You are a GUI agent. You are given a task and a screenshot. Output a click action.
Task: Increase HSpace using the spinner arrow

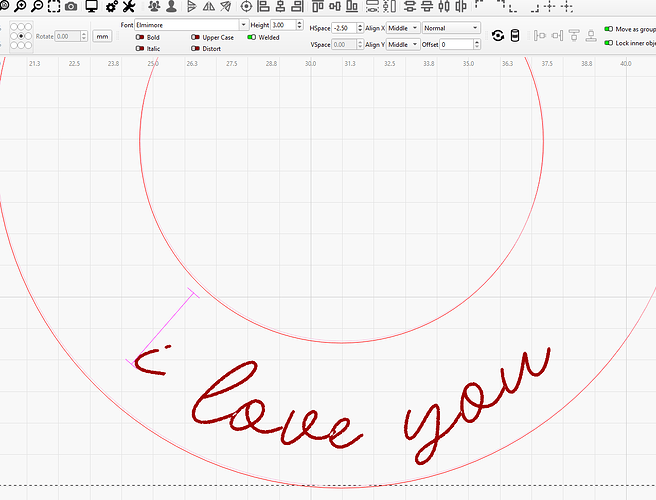360,25
